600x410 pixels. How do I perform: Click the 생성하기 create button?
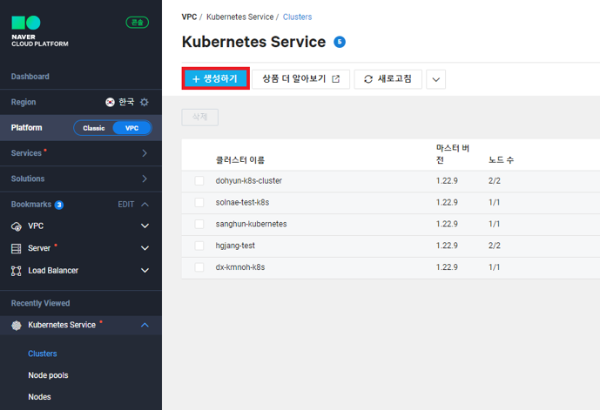(215, 79)
